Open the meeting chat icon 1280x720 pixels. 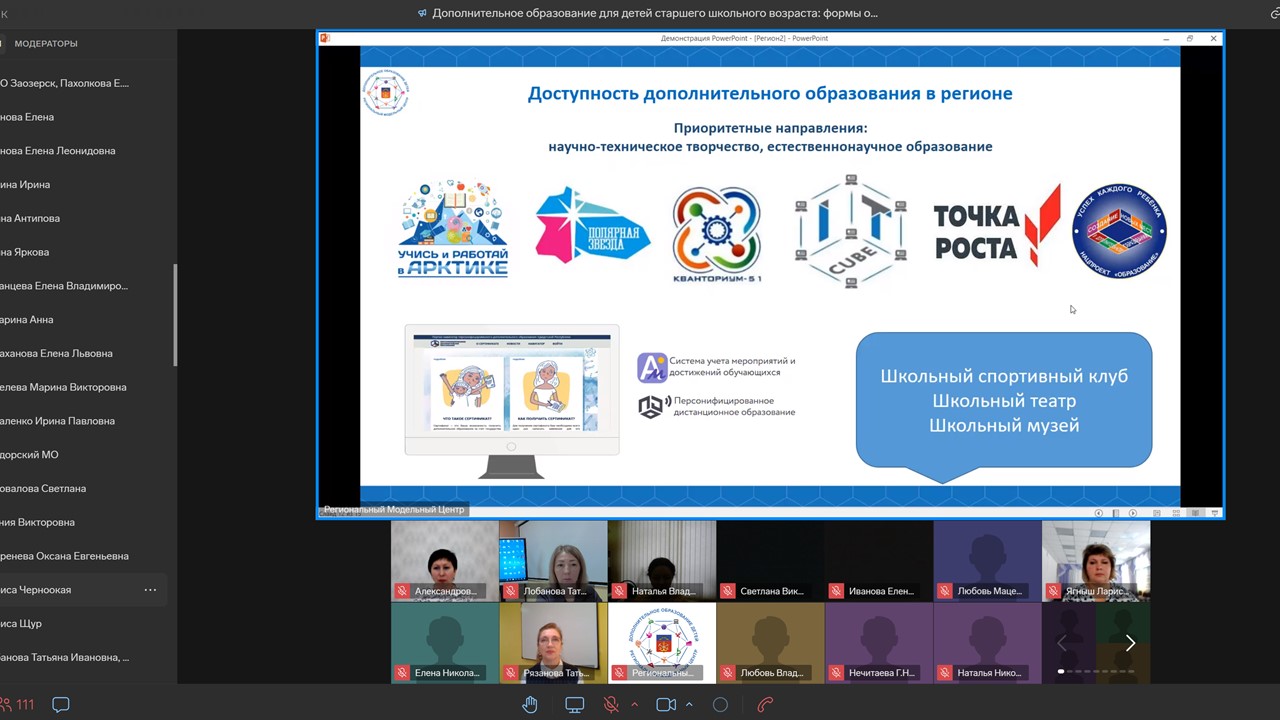coord(61,705)
